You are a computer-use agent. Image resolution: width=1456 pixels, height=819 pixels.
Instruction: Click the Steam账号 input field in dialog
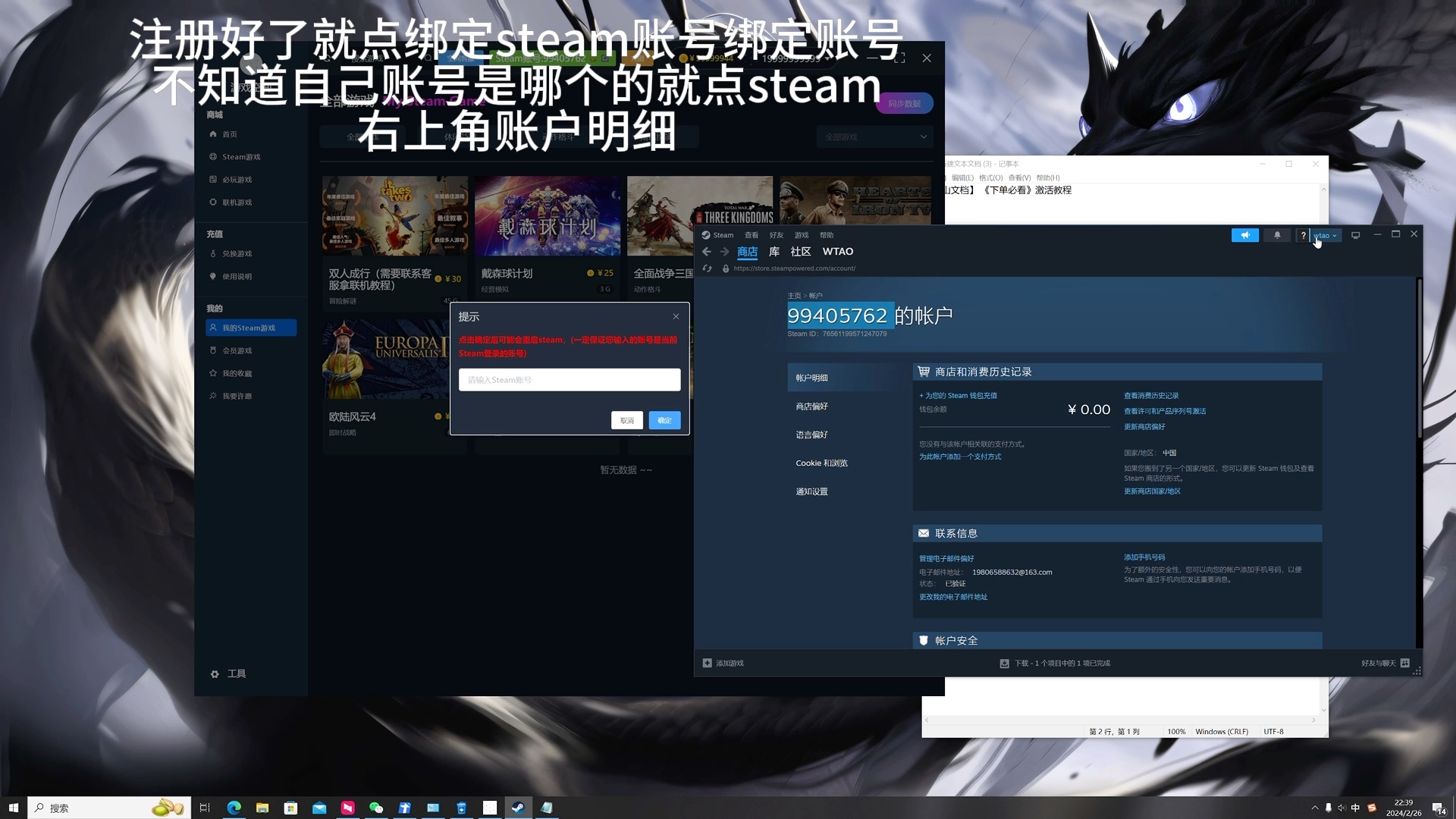569,379
